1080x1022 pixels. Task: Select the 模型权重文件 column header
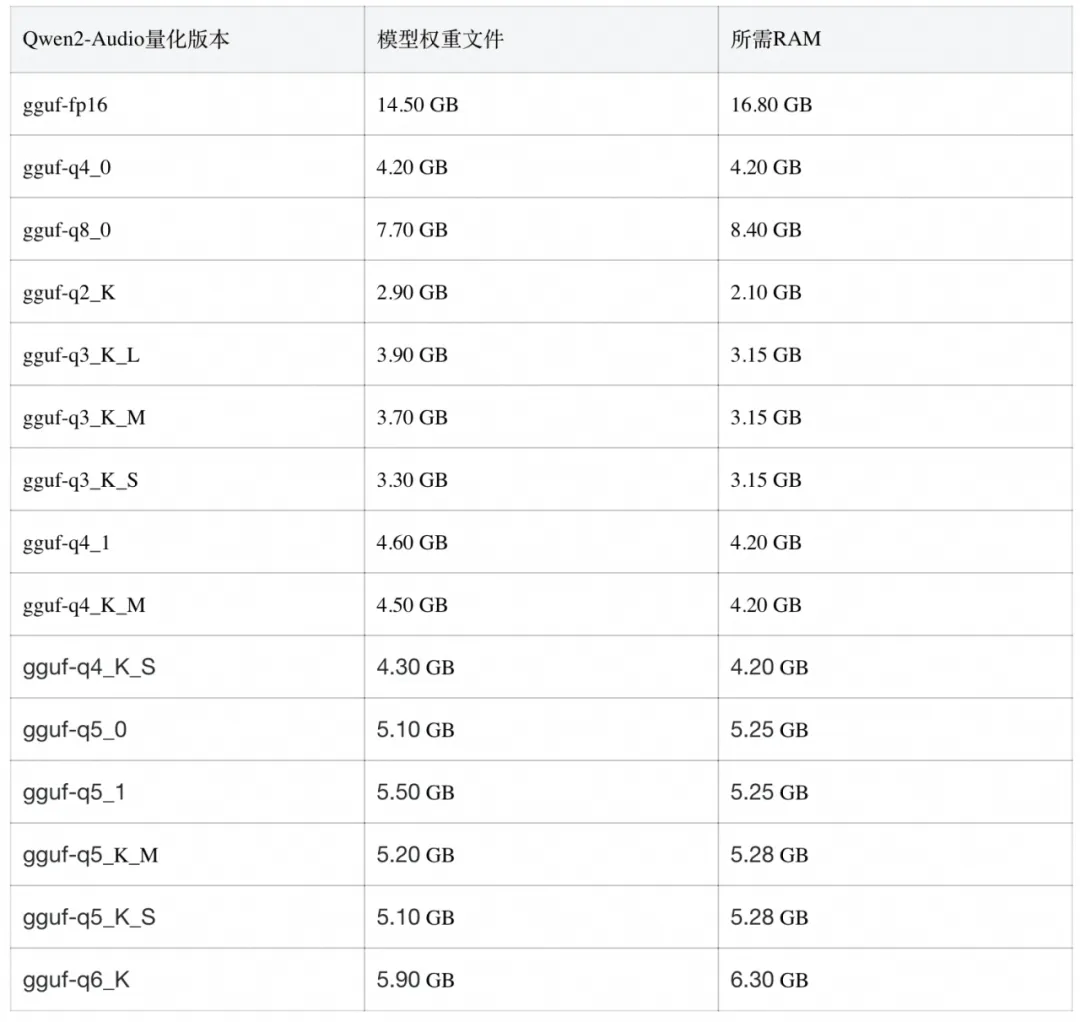439,41
